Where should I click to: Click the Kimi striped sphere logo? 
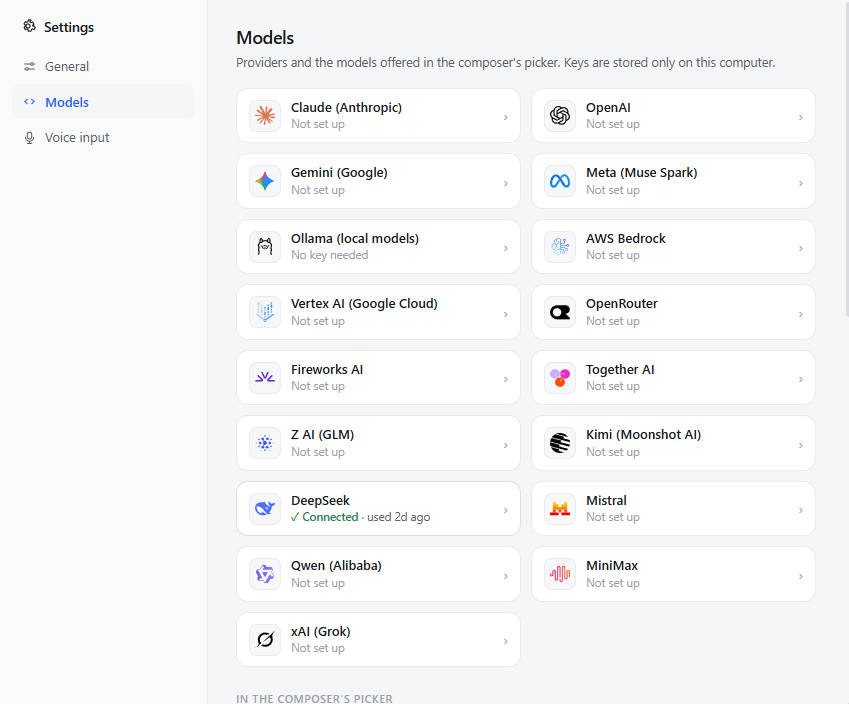point(560,443)
